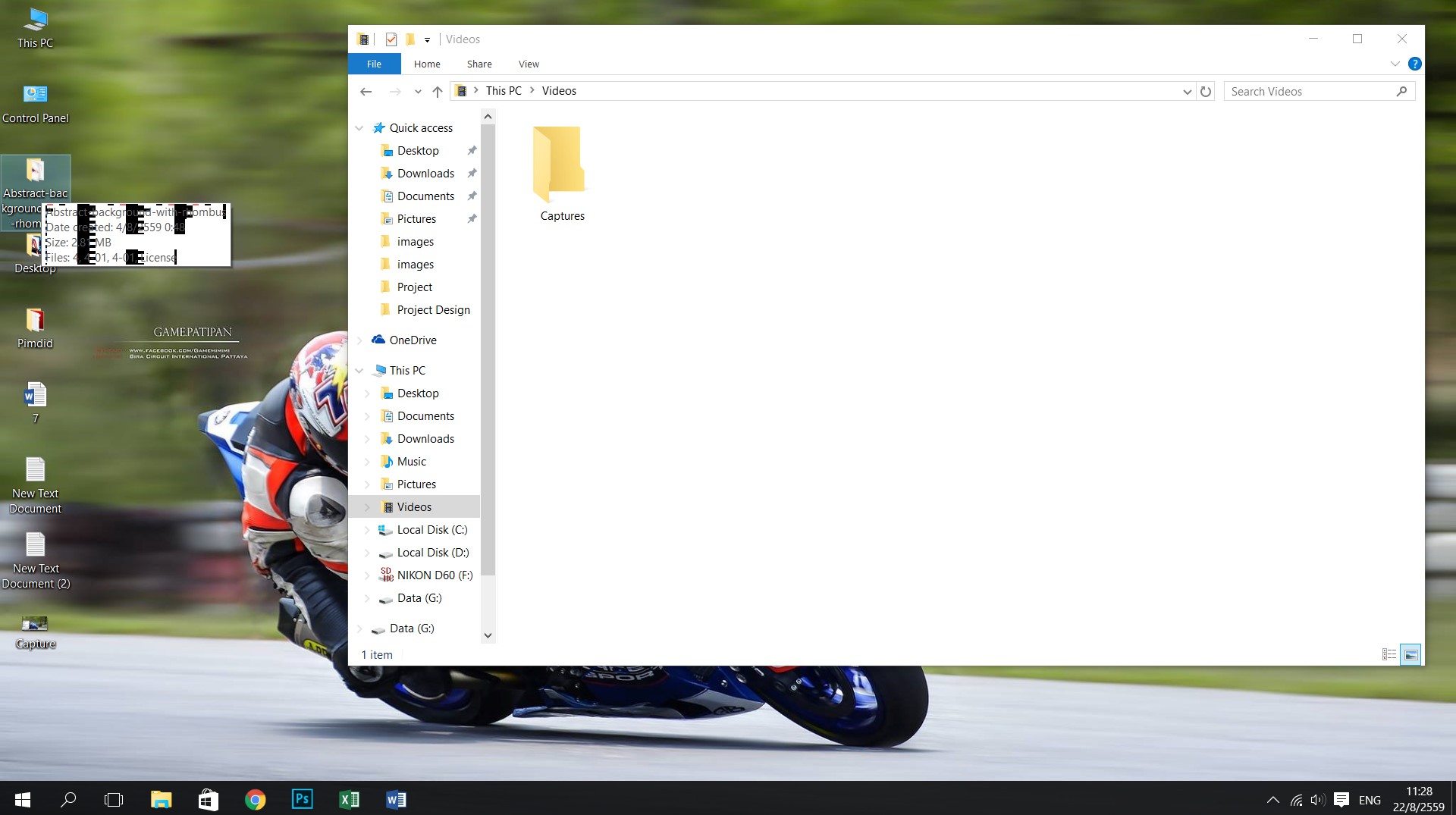This screenshot has width=1456, height=815.
Task: Refresh the Videos folder
Action: click(1206, 92)
